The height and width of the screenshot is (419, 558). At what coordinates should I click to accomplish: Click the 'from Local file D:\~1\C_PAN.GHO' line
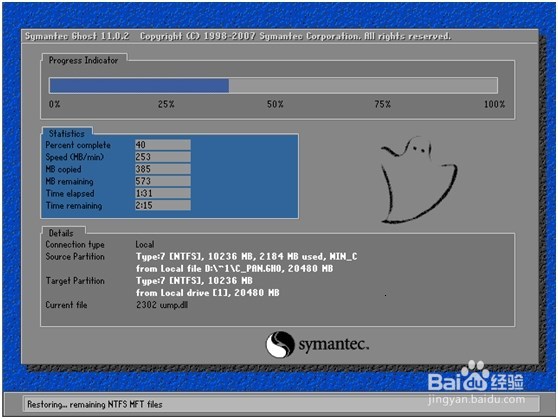click(x=235, y=269)
